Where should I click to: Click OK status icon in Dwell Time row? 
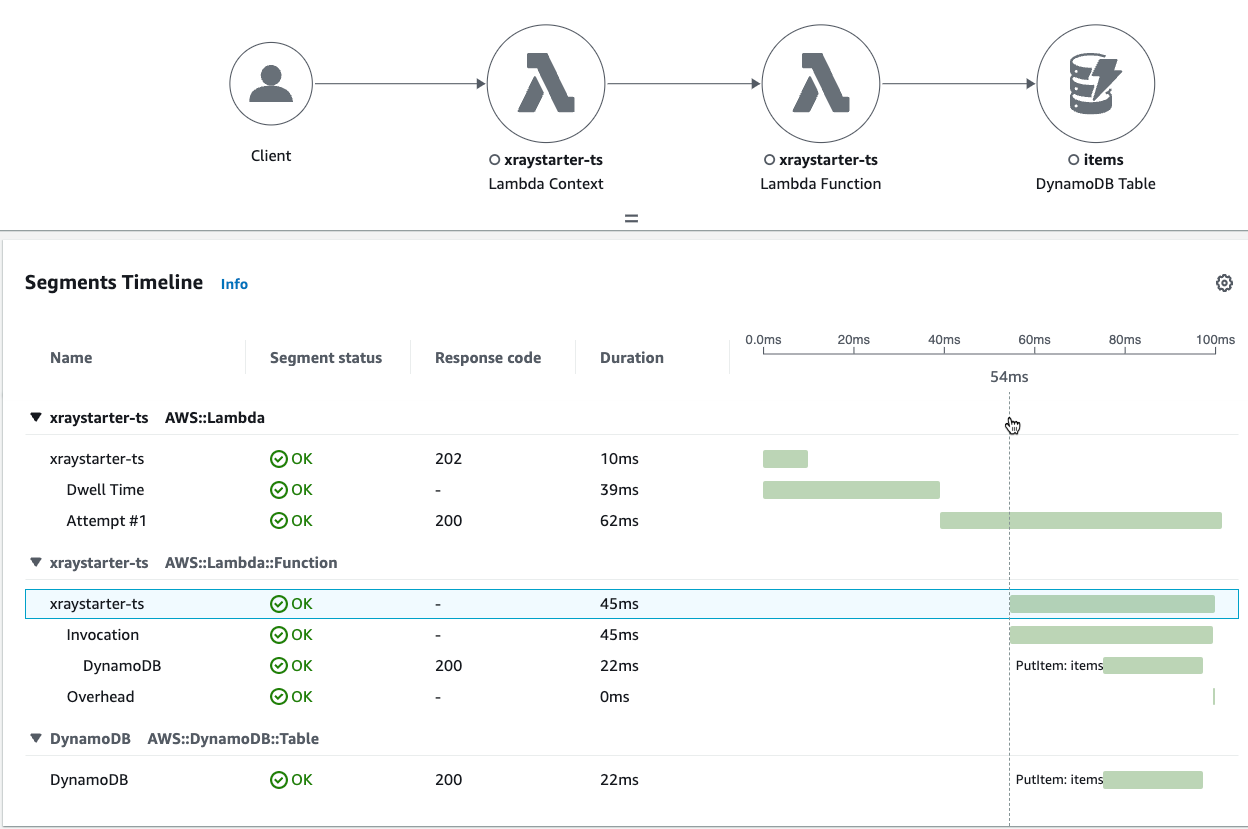pos(279,490)
